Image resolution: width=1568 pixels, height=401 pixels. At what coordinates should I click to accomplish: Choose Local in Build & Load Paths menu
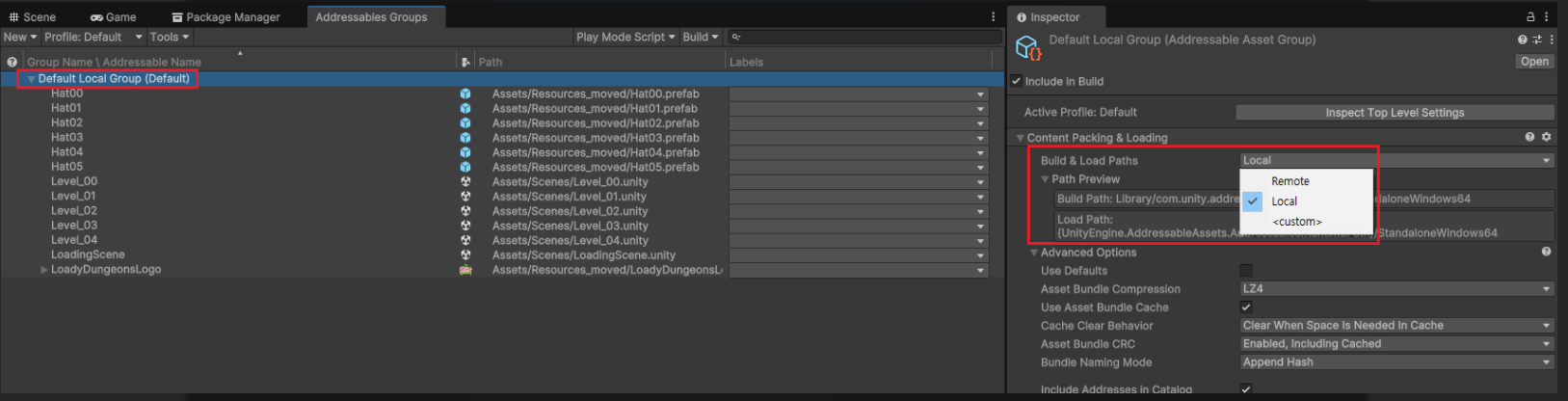click(x=1306, y=201)
